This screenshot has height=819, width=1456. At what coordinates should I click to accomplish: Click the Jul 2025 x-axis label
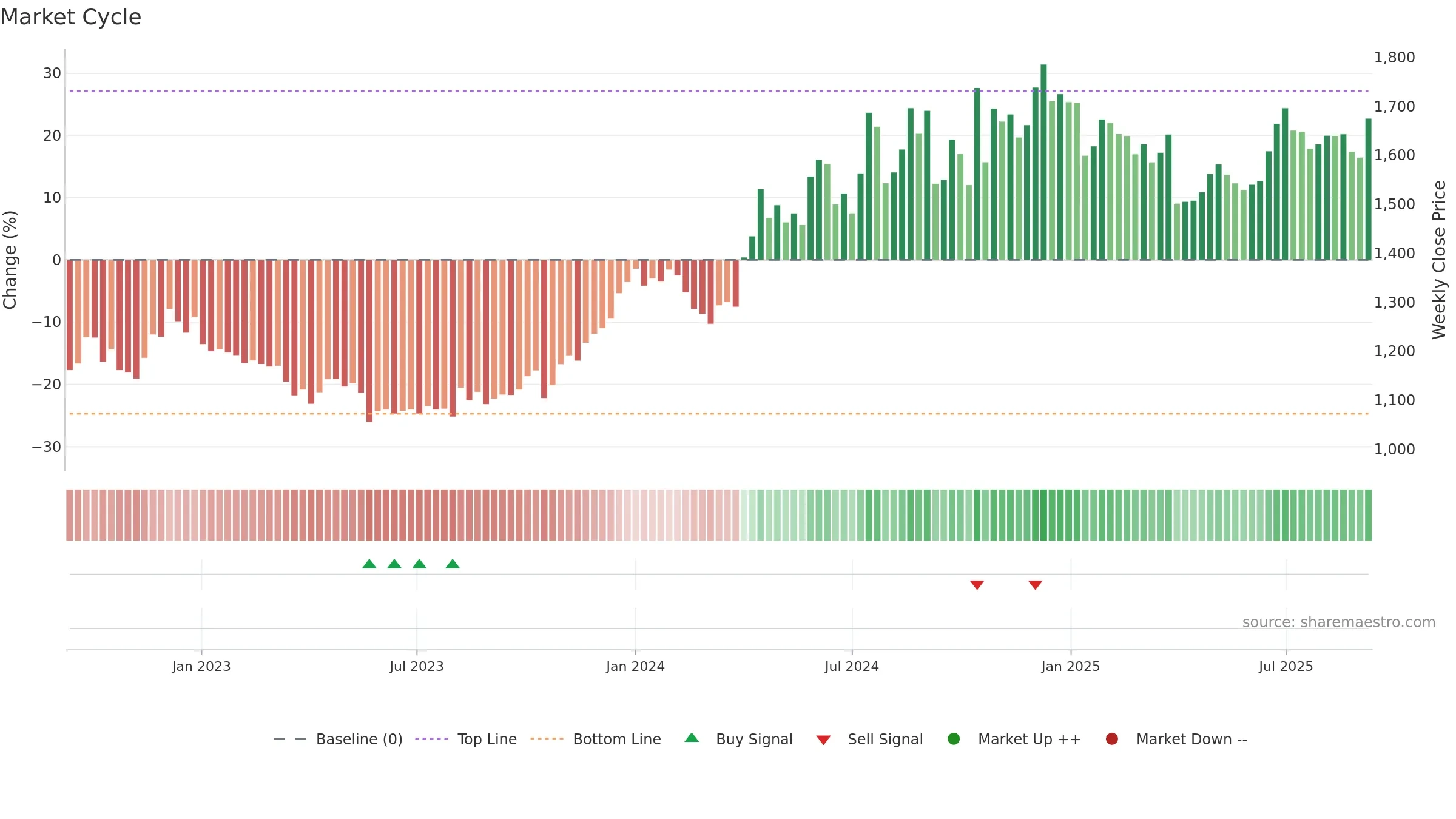pos(1286,667)
